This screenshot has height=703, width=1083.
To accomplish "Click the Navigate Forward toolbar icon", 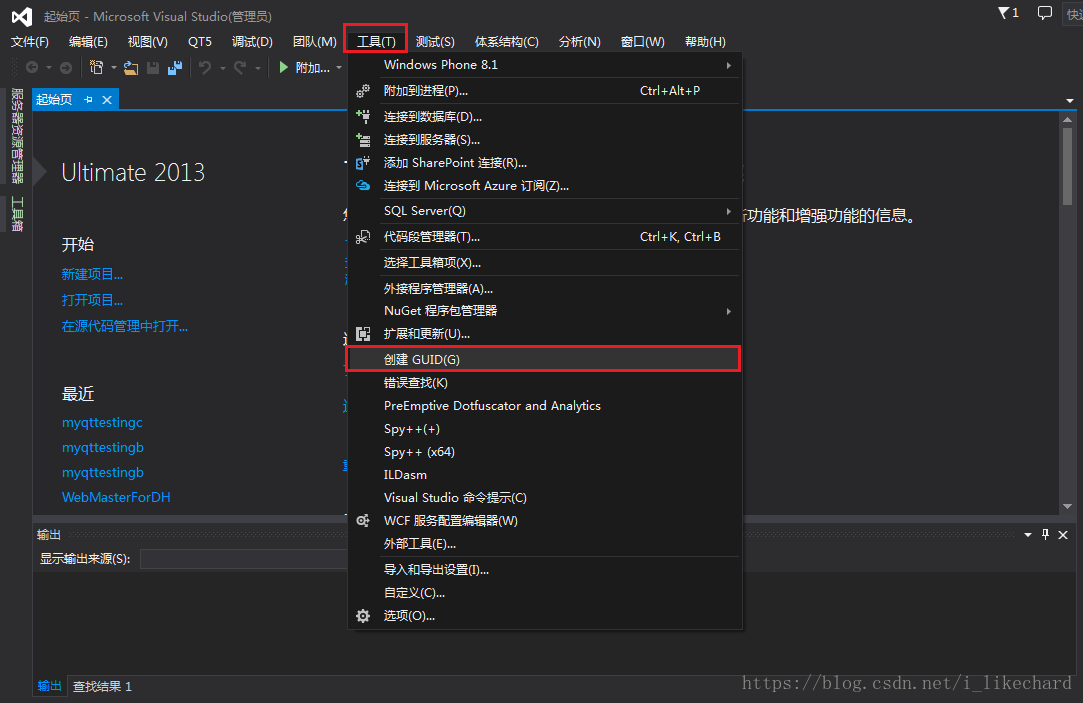I will click(66, 67).
